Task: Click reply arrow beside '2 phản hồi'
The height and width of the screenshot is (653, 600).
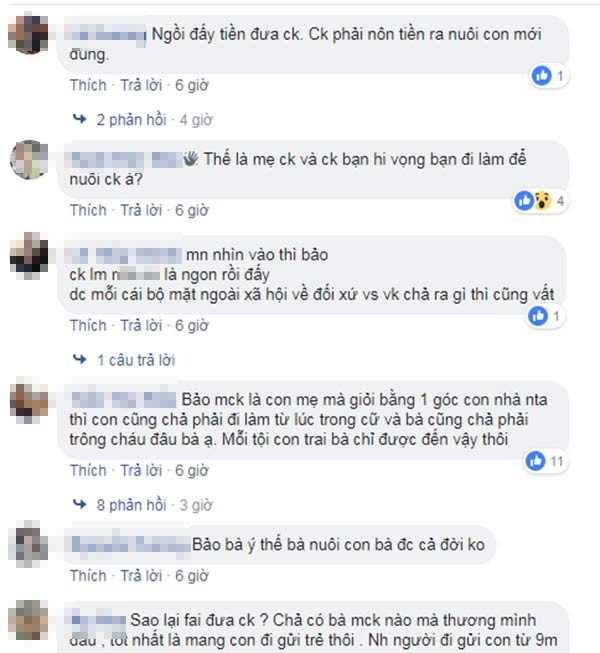Action: [79, 120]
